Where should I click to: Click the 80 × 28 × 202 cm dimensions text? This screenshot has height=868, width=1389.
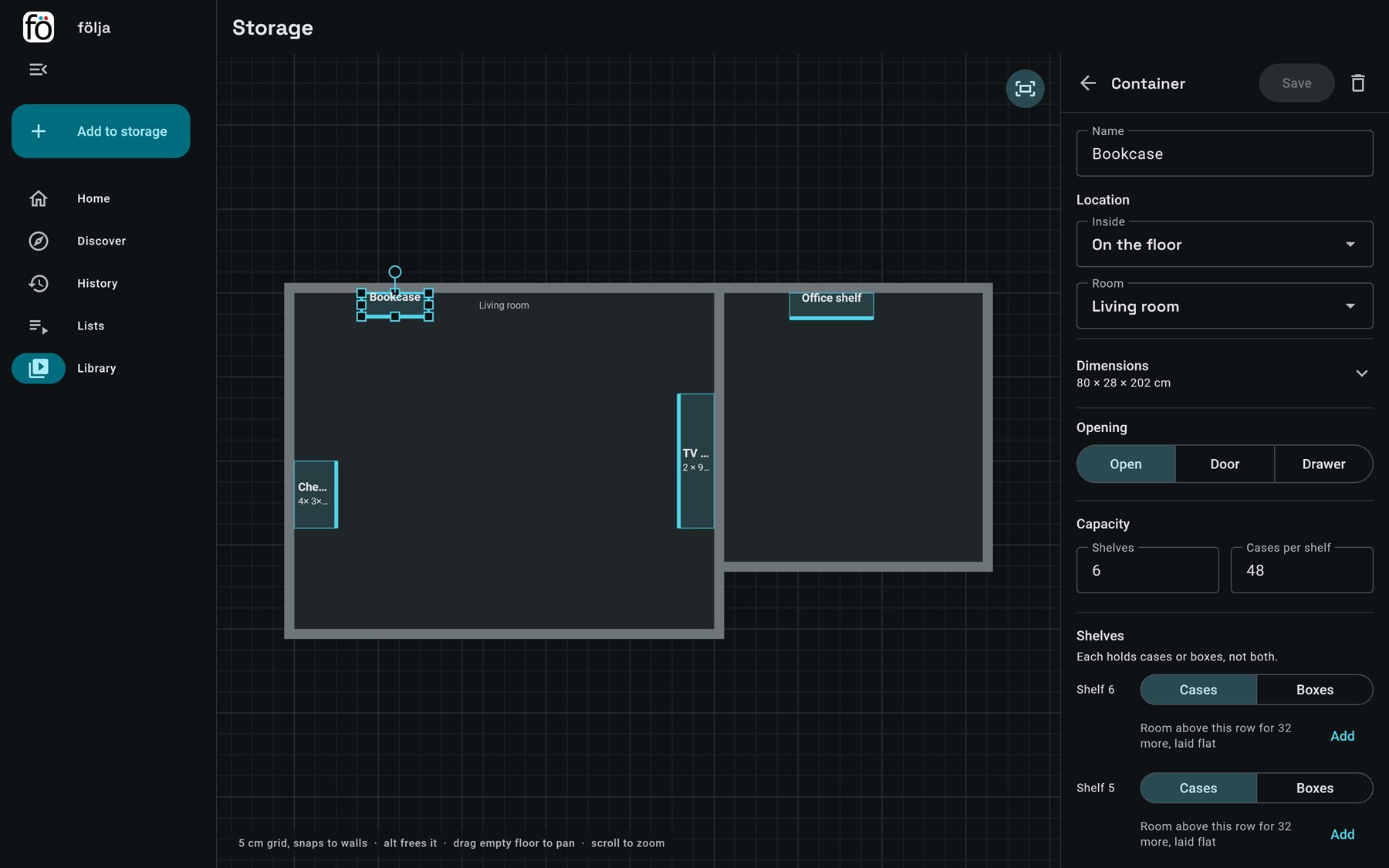point(1124,383)
